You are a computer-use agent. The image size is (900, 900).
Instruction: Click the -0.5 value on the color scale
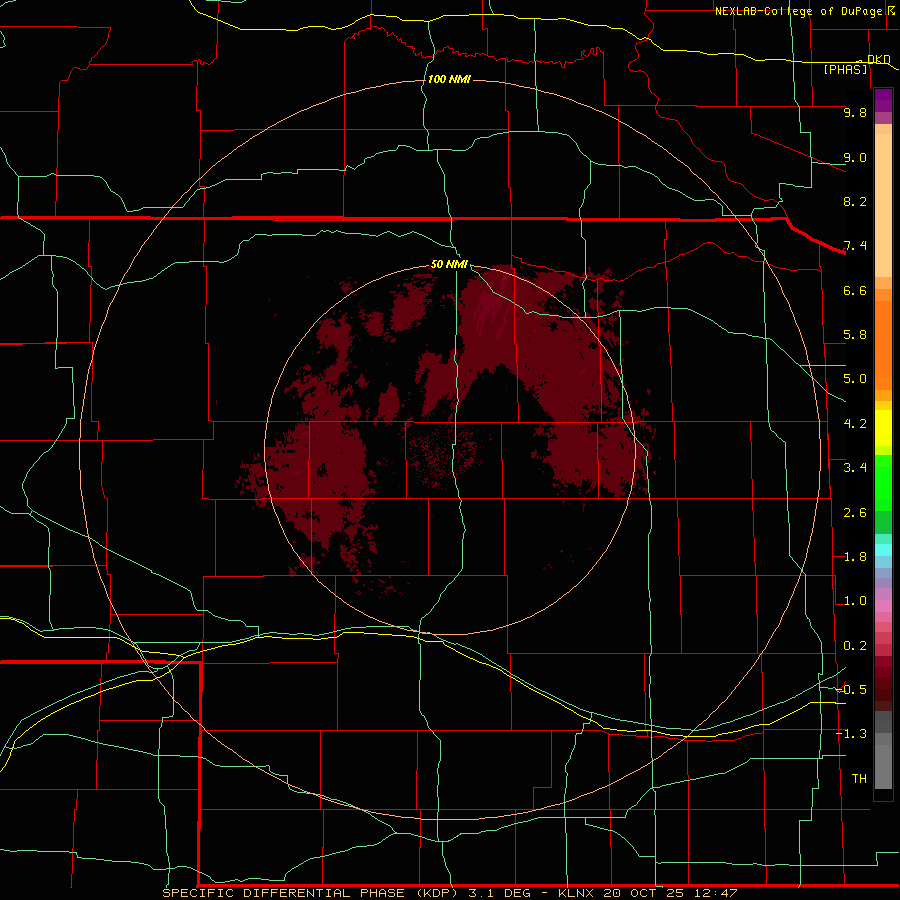coord(852,689)
